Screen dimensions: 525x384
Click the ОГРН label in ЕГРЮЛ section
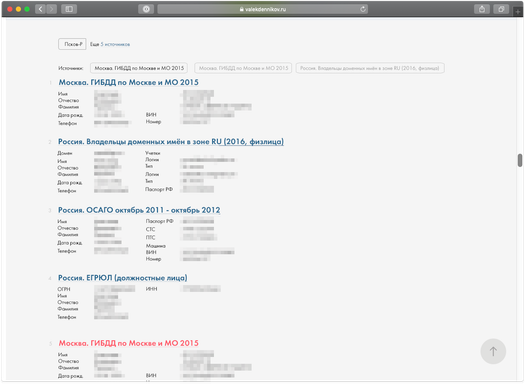pos(64,289)
